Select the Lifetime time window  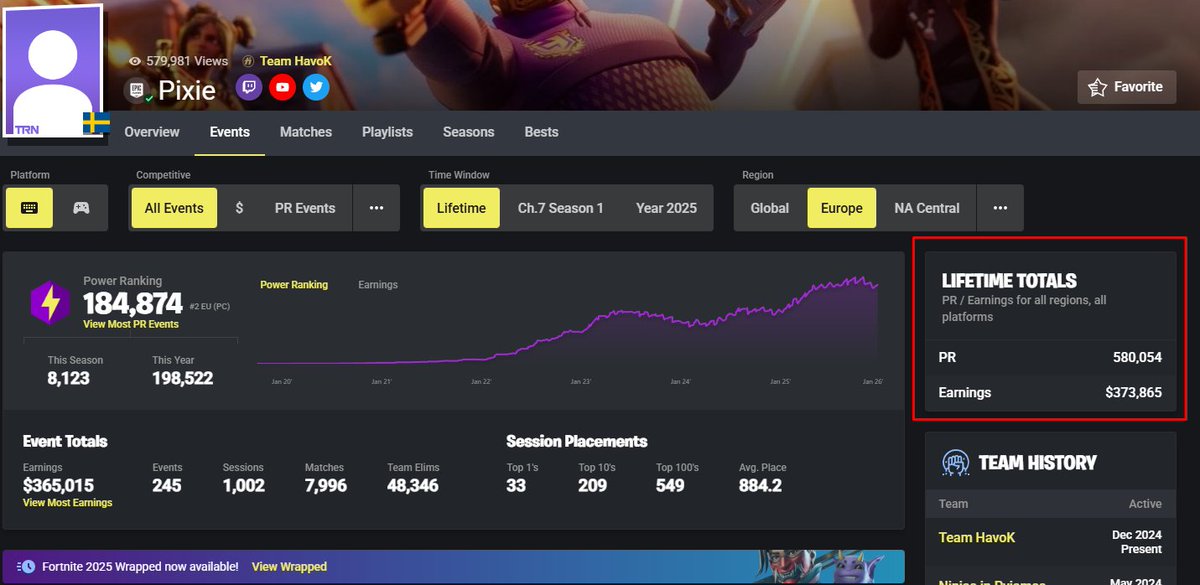460,208
